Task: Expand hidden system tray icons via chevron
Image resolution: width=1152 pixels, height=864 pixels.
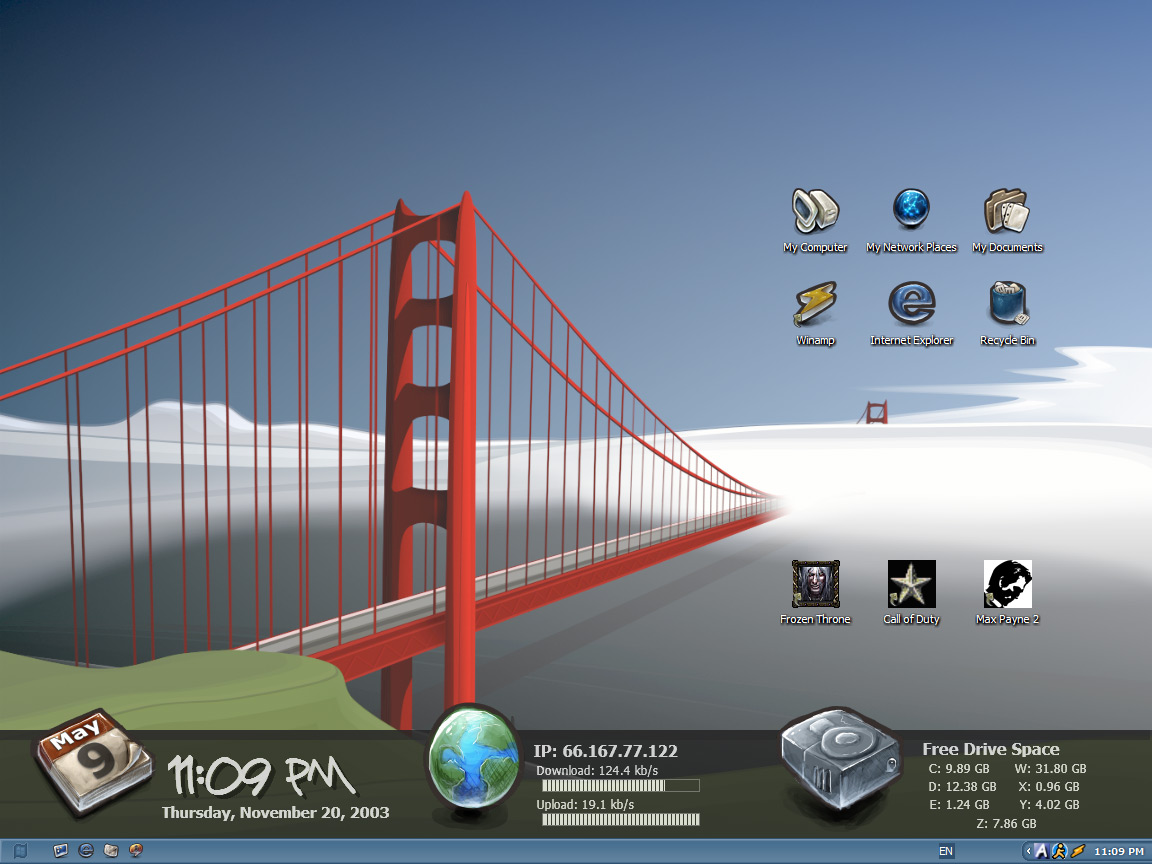Action: click(x=1029, y=851)
